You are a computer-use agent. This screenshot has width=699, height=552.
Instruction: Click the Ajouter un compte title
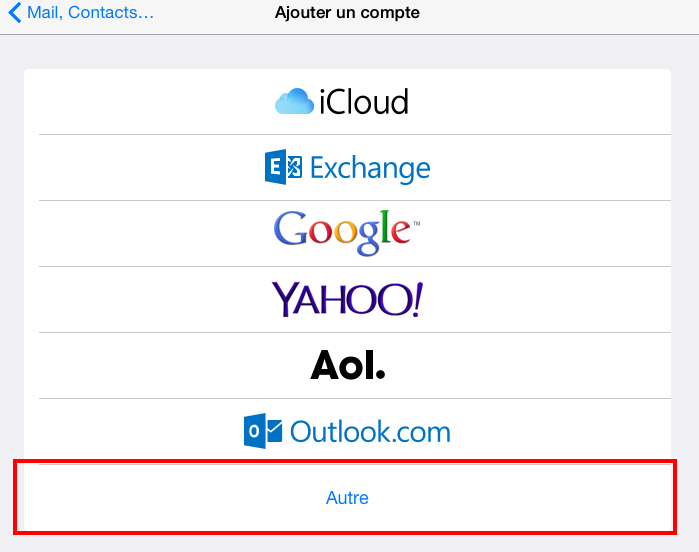(347, 14)
